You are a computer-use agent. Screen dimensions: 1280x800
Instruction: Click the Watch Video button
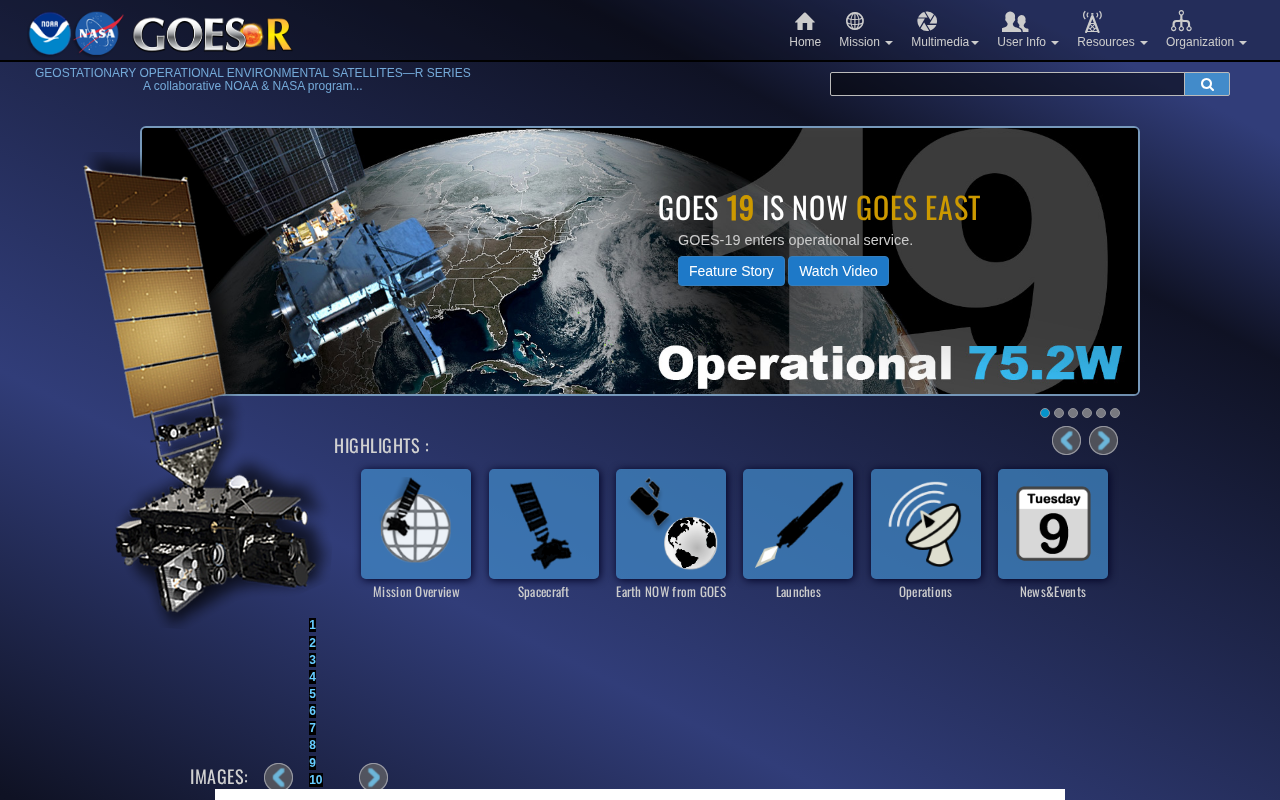(x=838, y=271)
